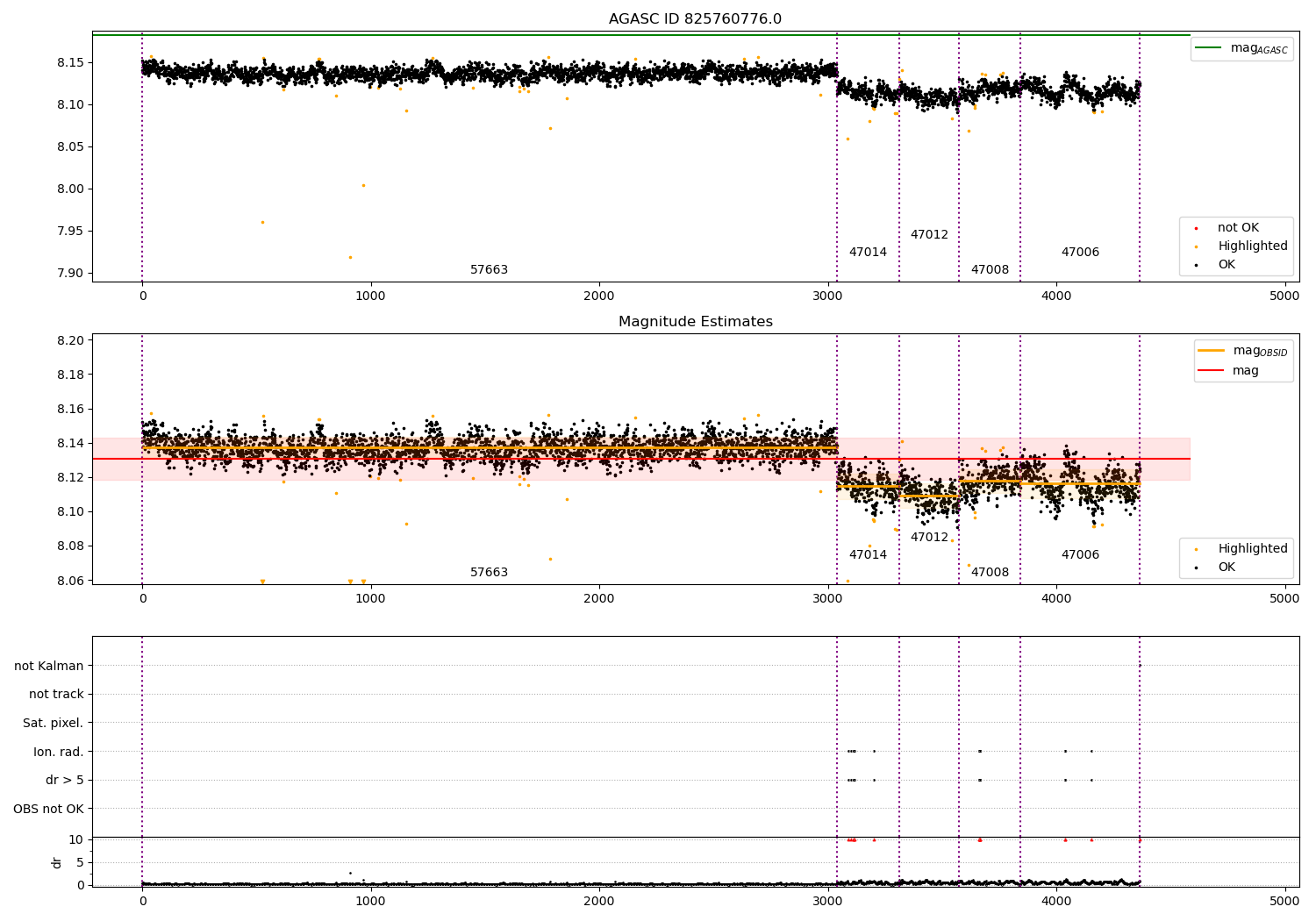
Task: Select 'Highlighted' in the Magnitude Estimates legend
Action: coord(1252,549)
